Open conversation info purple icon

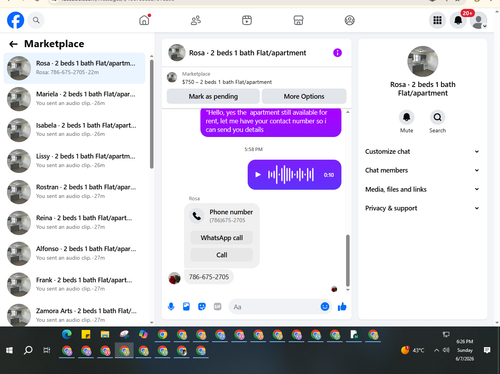(x=337, y=53)
